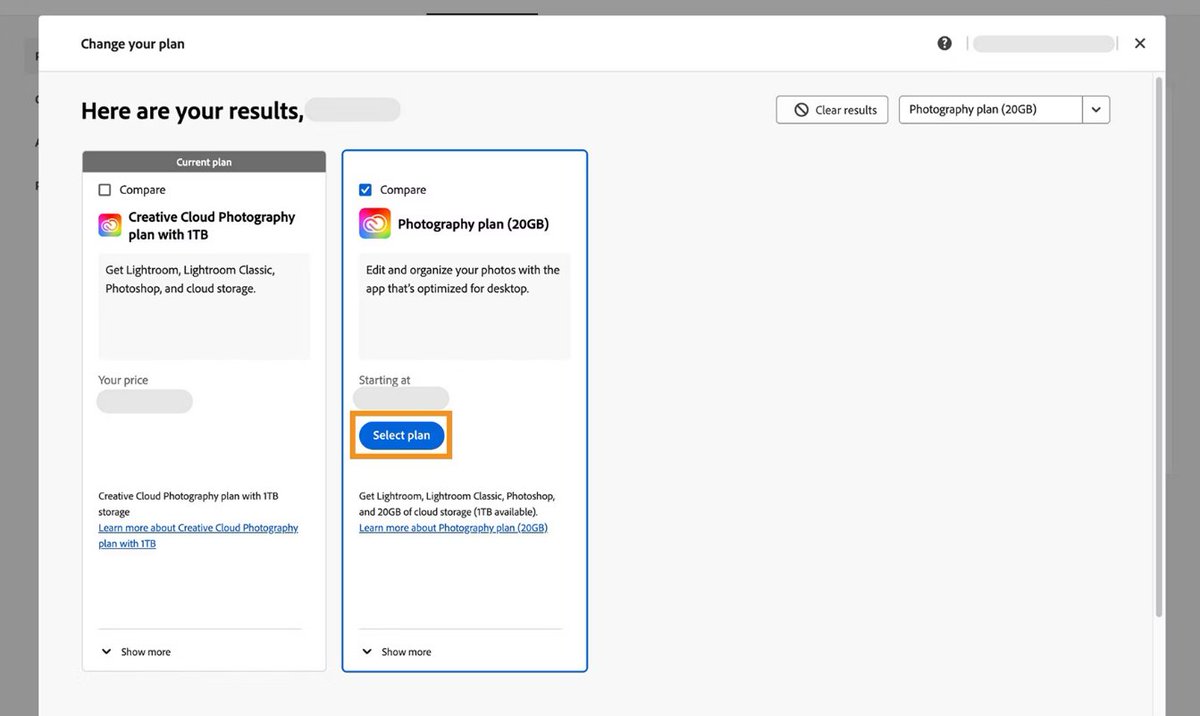Open the plan dropdown arrow next to Photography plan (20GB)
This screenshot has height=716, width=1200.
point(1096,110)
